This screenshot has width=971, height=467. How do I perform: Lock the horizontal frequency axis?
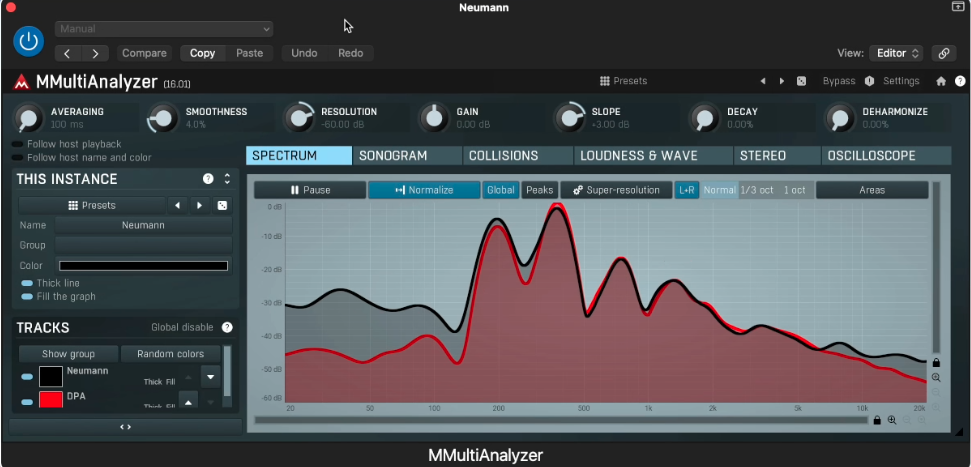[877, 420]
